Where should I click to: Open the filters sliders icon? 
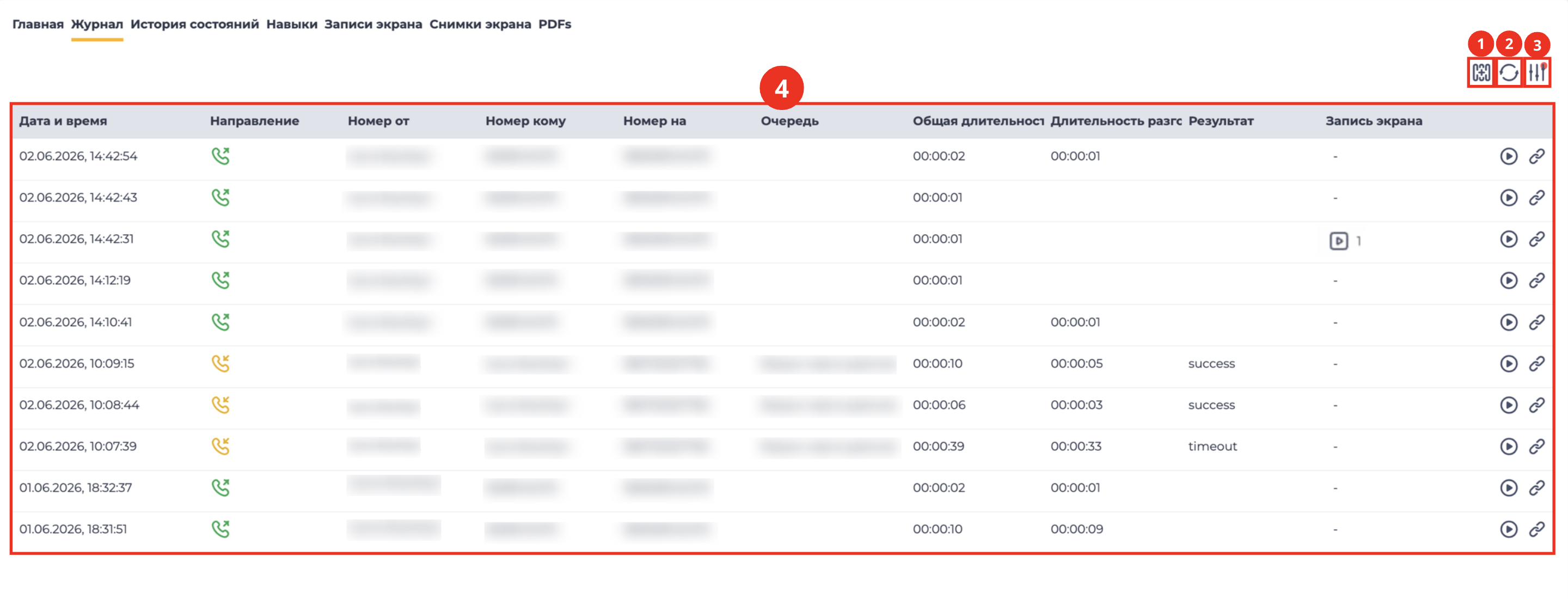(1537, 73)
